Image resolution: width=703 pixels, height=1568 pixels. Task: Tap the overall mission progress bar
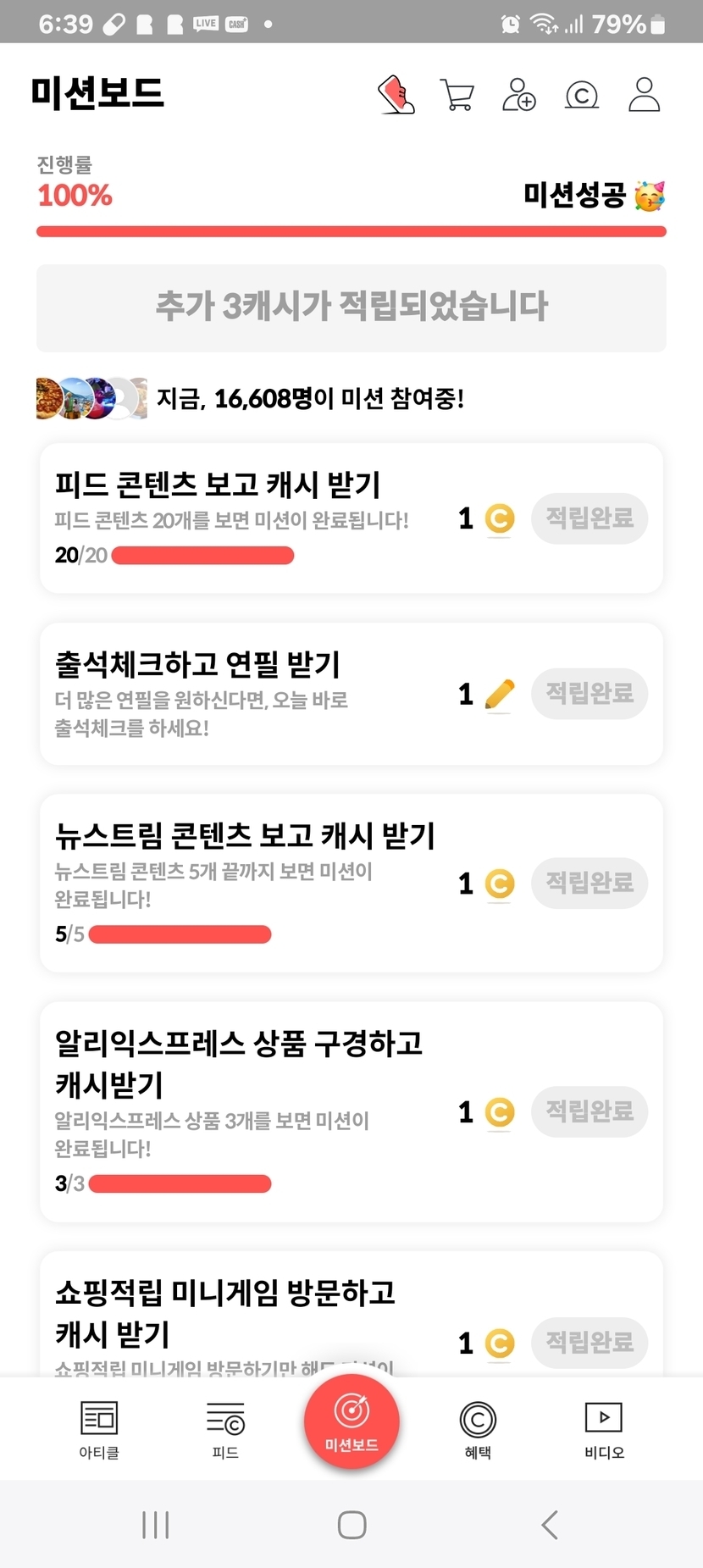351,231
